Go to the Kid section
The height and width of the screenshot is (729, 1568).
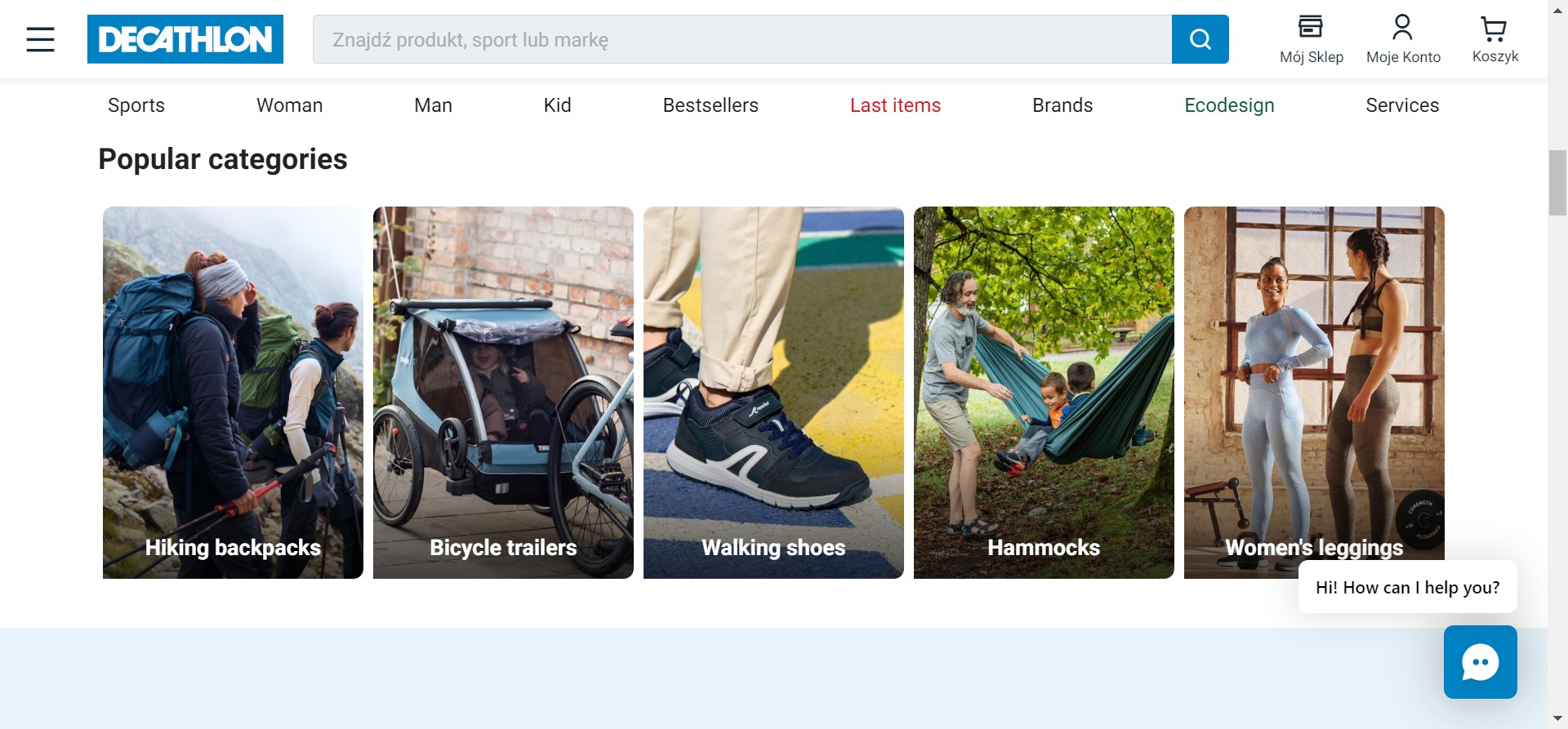(x=557, y=105)
